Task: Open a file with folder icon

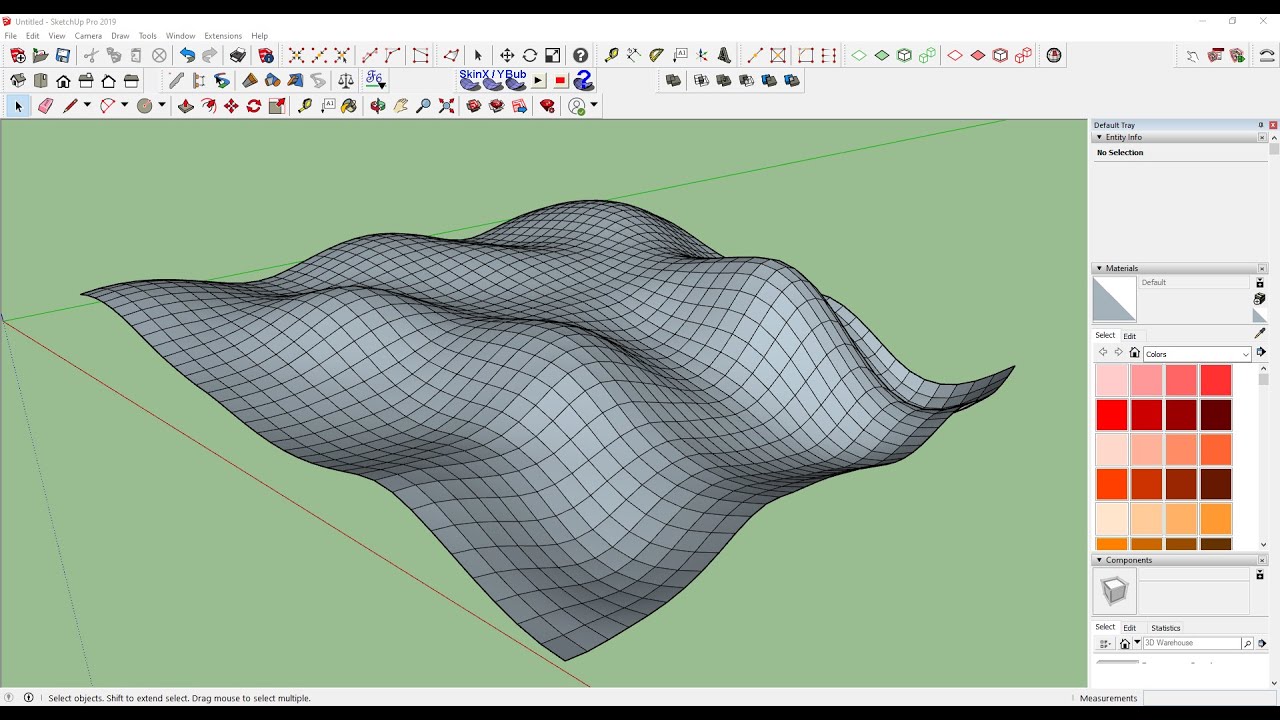Action: (x=40, y=56)
